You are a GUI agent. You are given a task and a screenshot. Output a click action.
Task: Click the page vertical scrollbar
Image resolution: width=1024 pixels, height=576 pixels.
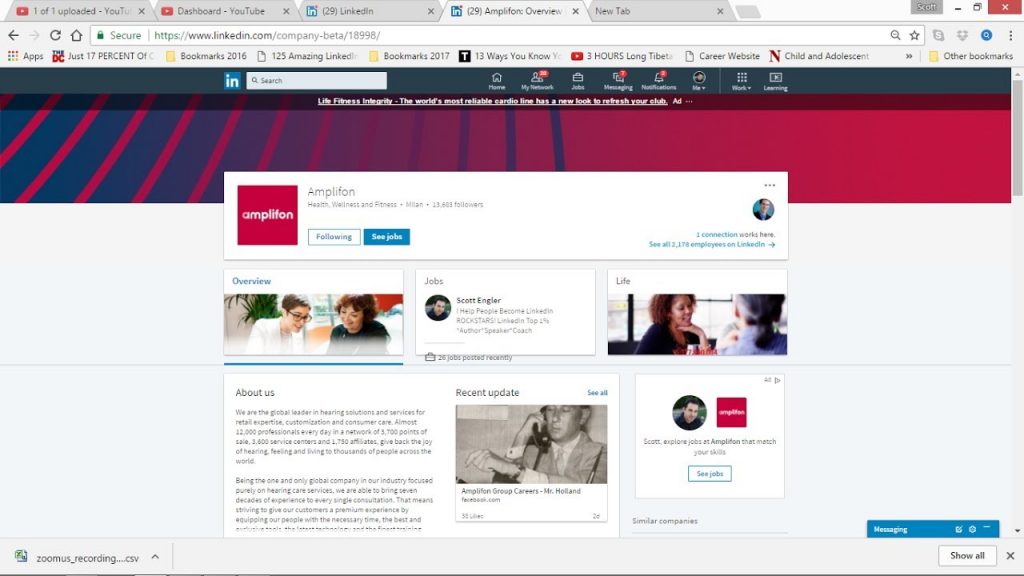click(x=1017, y=138)
